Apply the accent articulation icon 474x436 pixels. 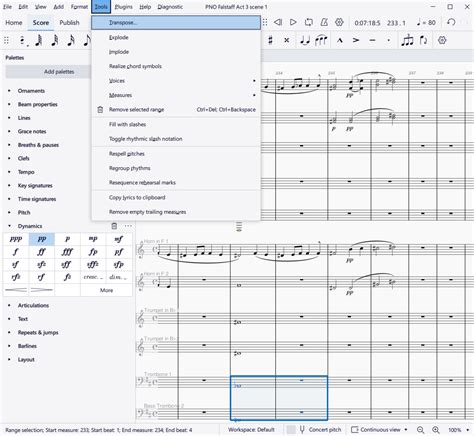pos(356,40)
